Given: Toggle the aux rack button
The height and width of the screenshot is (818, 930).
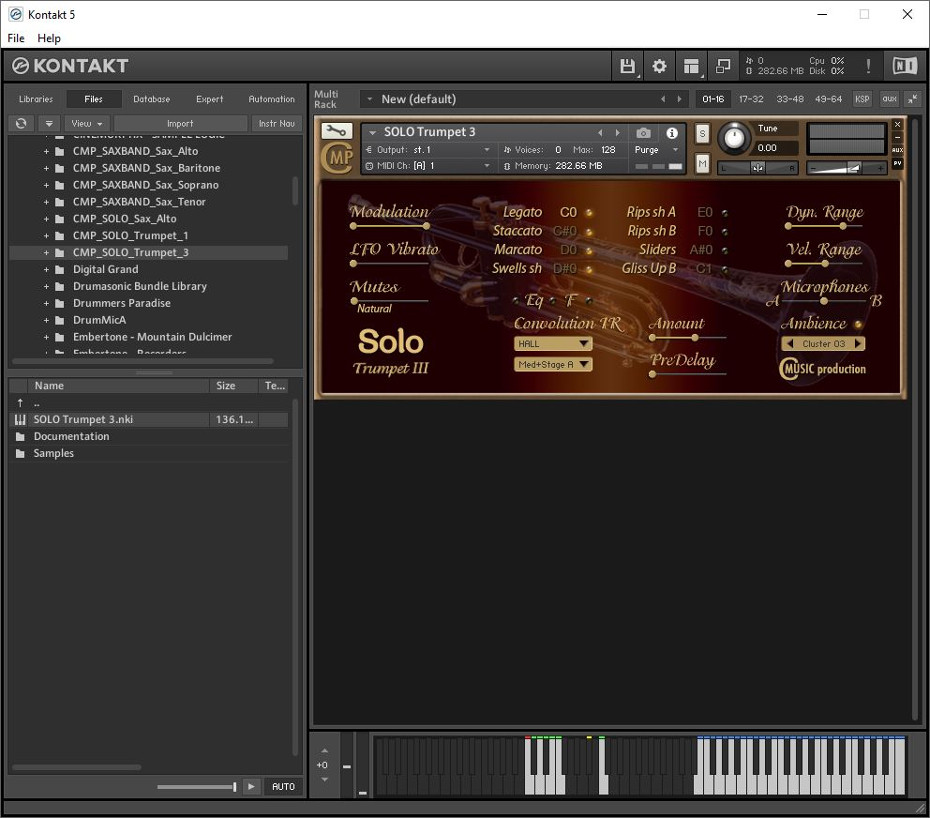Looking at the screenshot, I should 889,99.
